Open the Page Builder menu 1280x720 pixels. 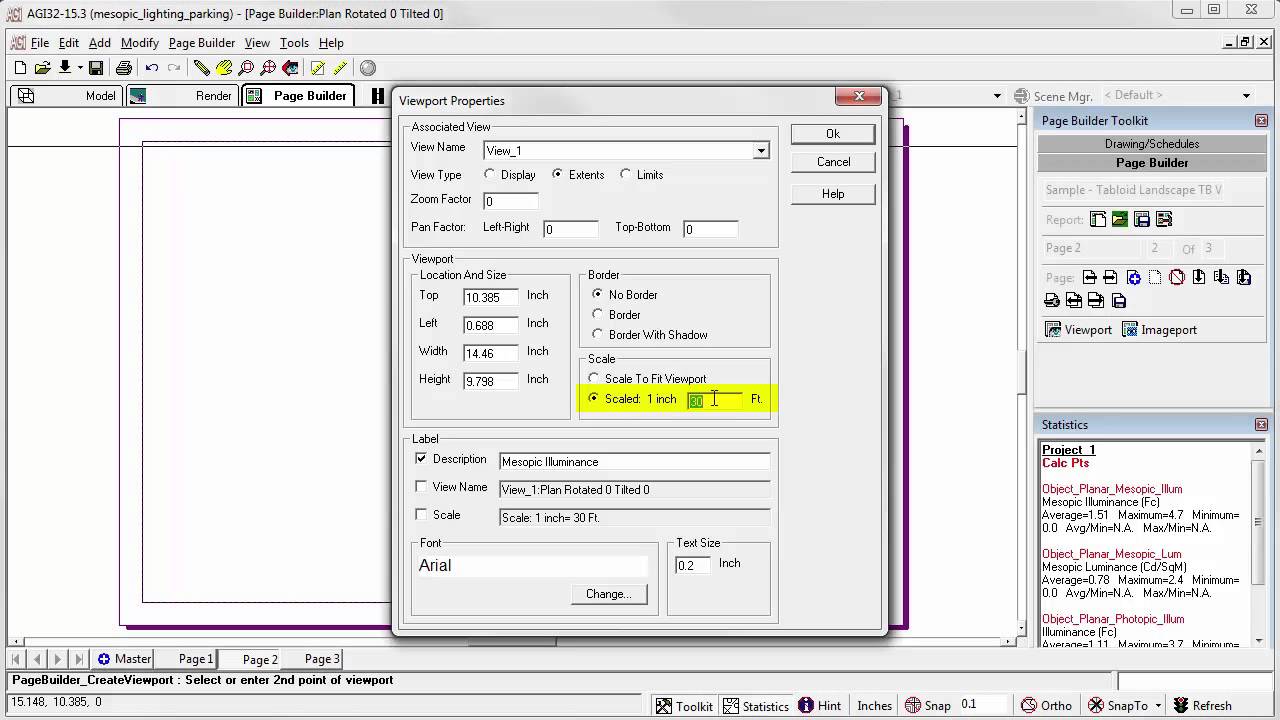pos(202,43)
